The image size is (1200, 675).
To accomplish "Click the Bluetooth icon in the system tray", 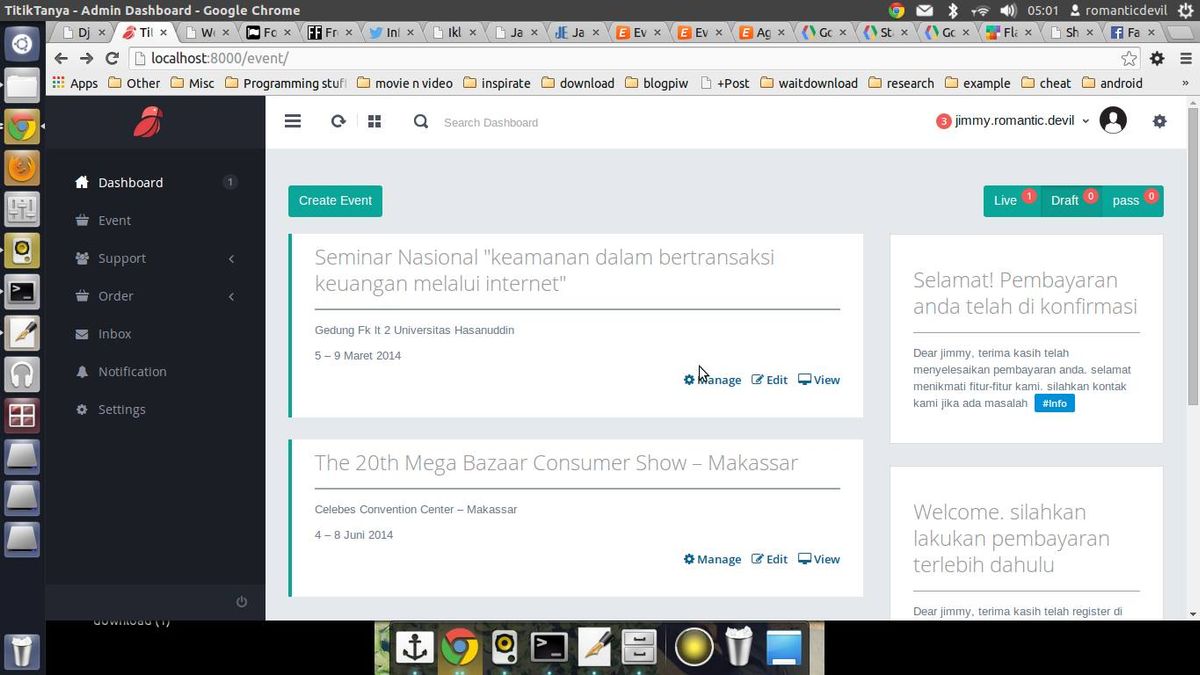I will [953, 10].
